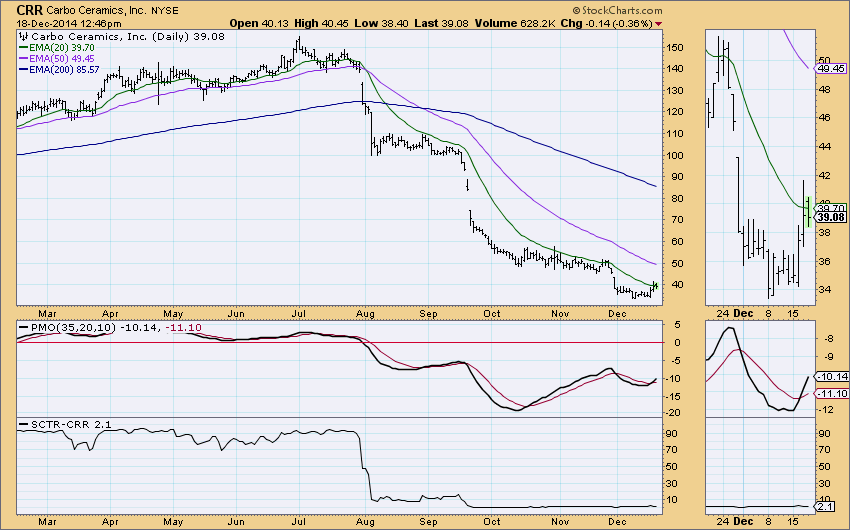Click the -8 PMO axis label on zoom panel

click(x=827, y=339)
